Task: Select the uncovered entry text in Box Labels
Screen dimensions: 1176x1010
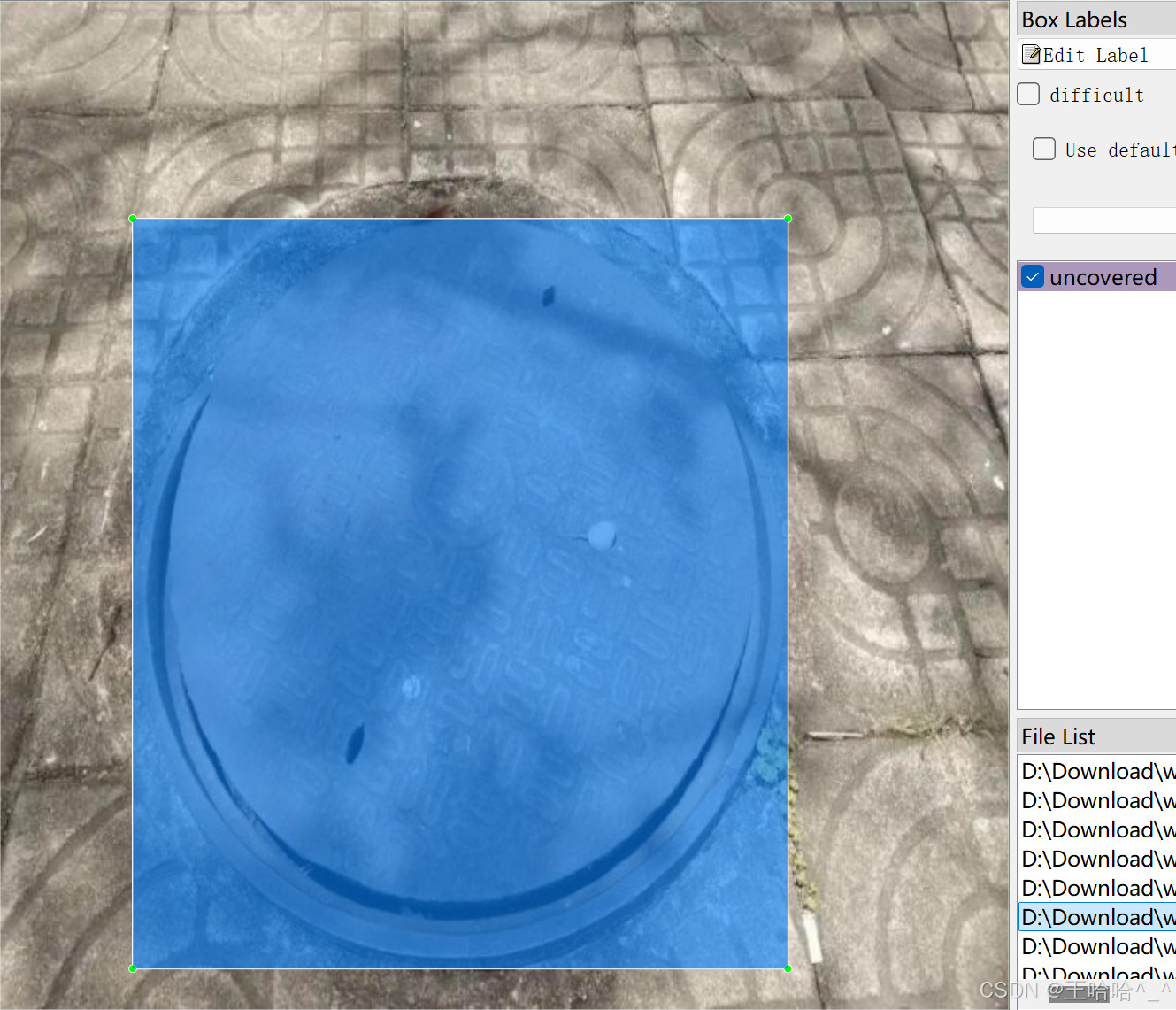Action: [x=1103, y=277]
